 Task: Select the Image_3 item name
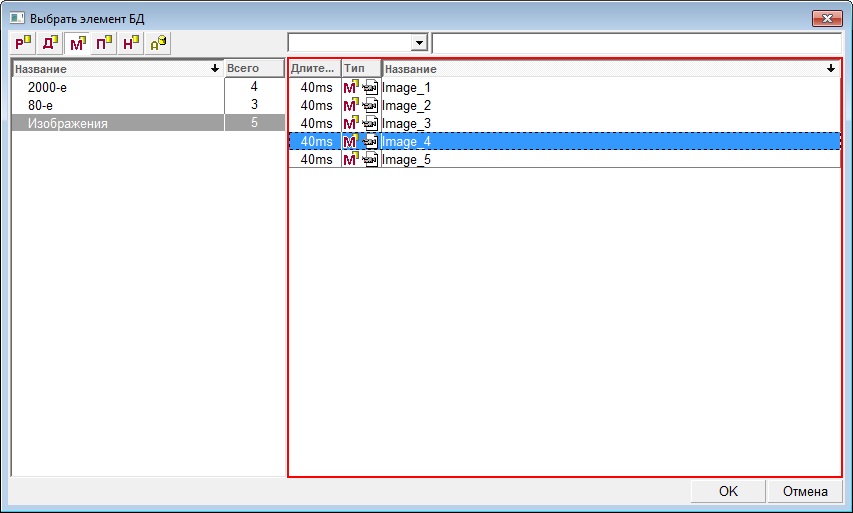click(x=406, y=123)
